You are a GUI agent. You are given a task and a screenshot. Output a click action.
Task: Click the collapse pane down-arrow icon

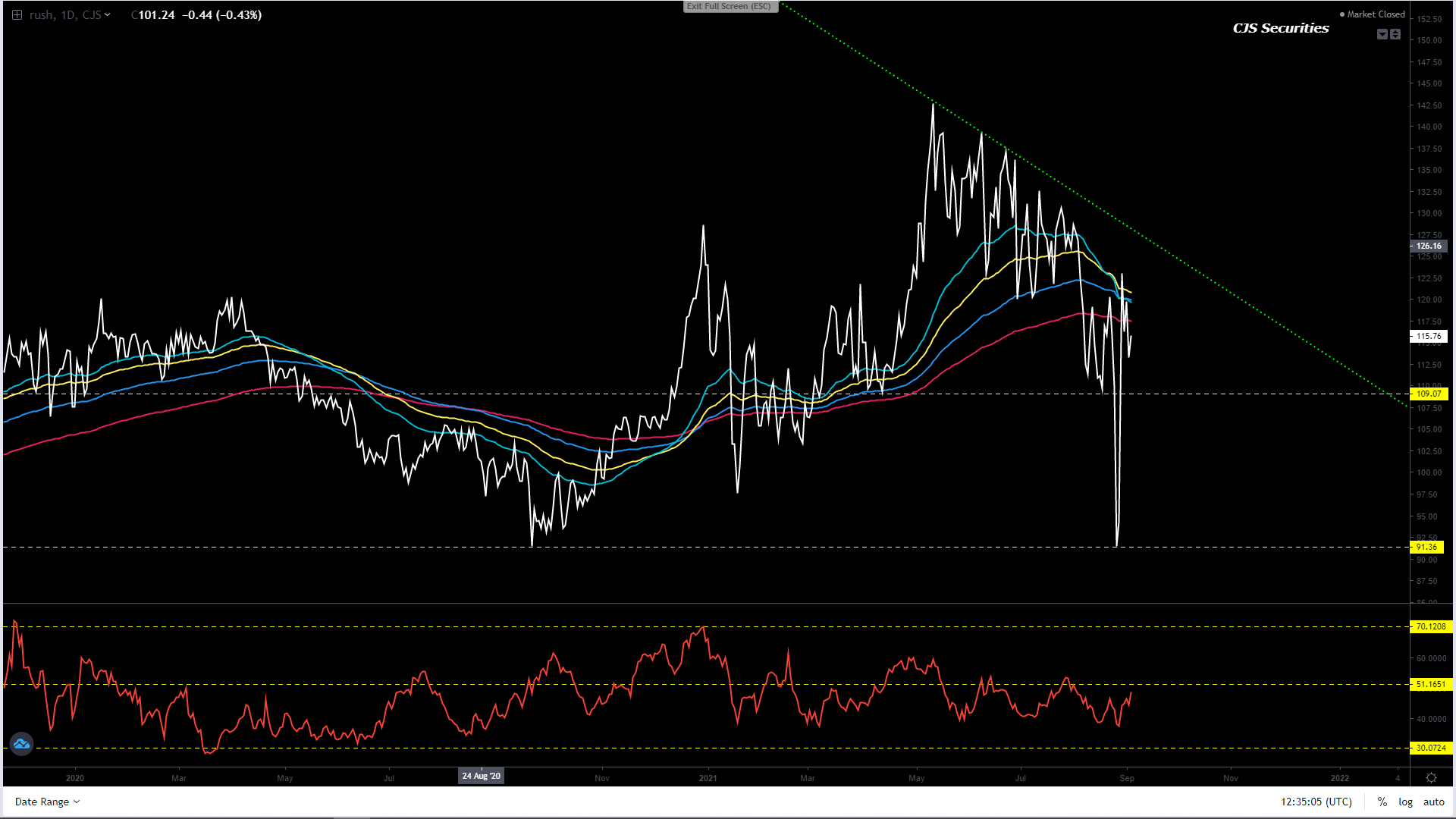click(1382, 34)
